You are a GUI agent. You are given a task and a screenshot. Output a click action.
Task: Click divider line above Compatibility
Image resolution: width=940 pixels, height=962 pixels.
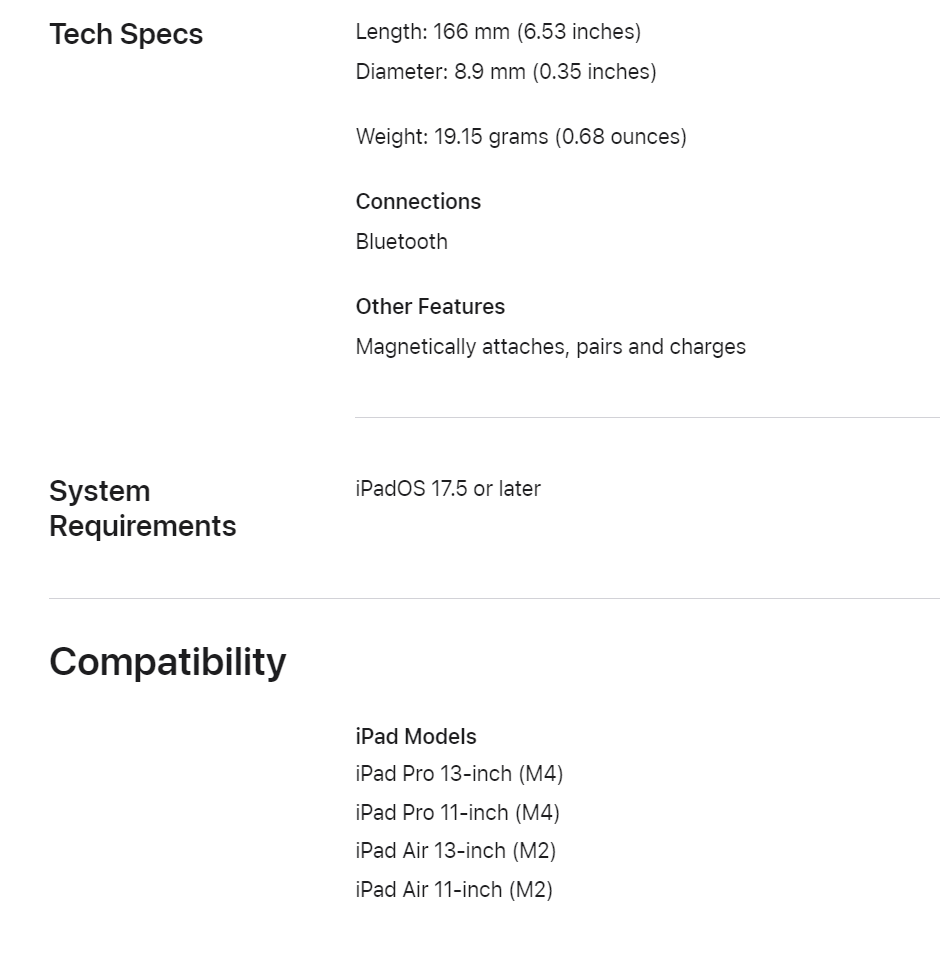tap(495, 598)
